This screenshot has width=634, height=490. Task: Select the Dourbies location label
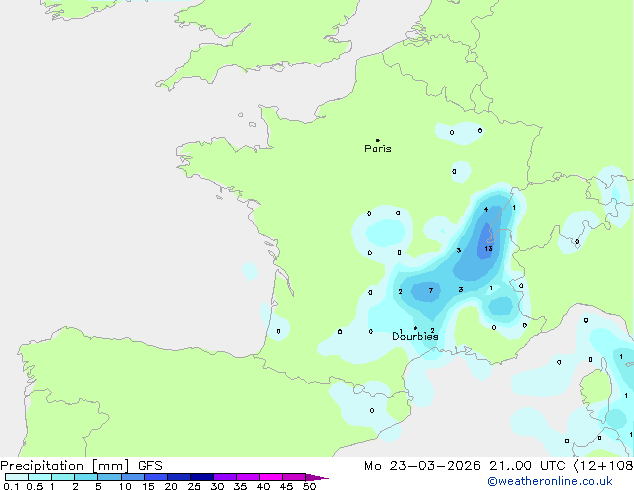415,336
